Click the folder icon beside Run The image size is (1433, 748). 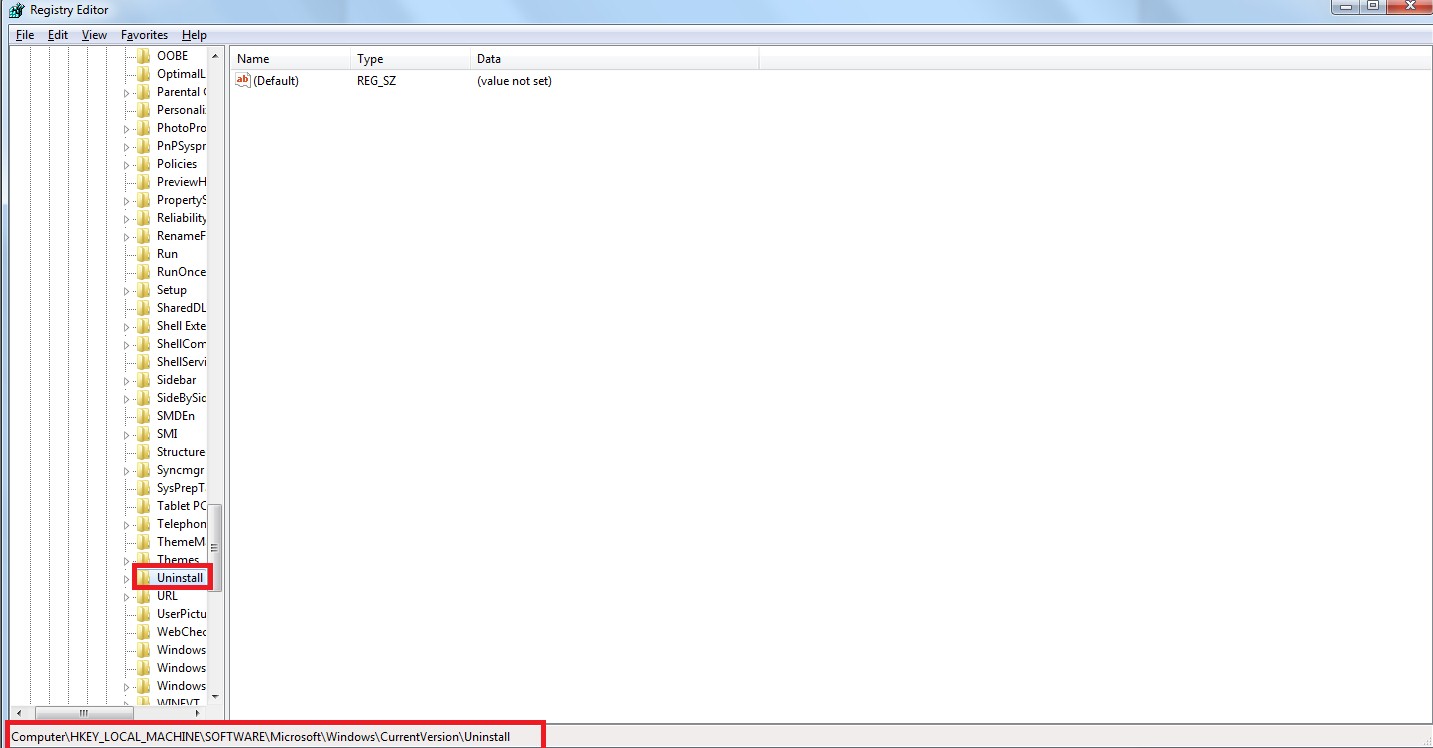coord(144,254)
